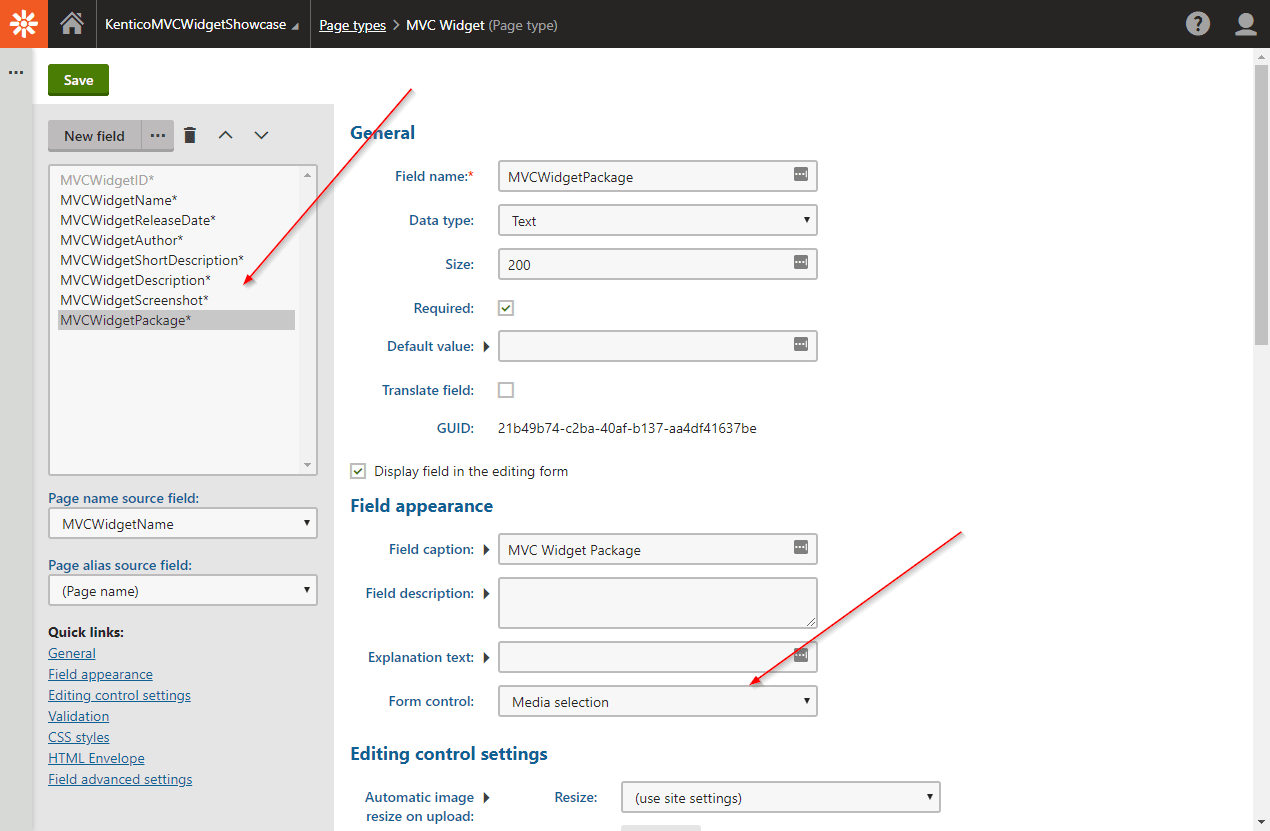
Task: Expand Field caption macro arrow
Action: coord(487,549)
